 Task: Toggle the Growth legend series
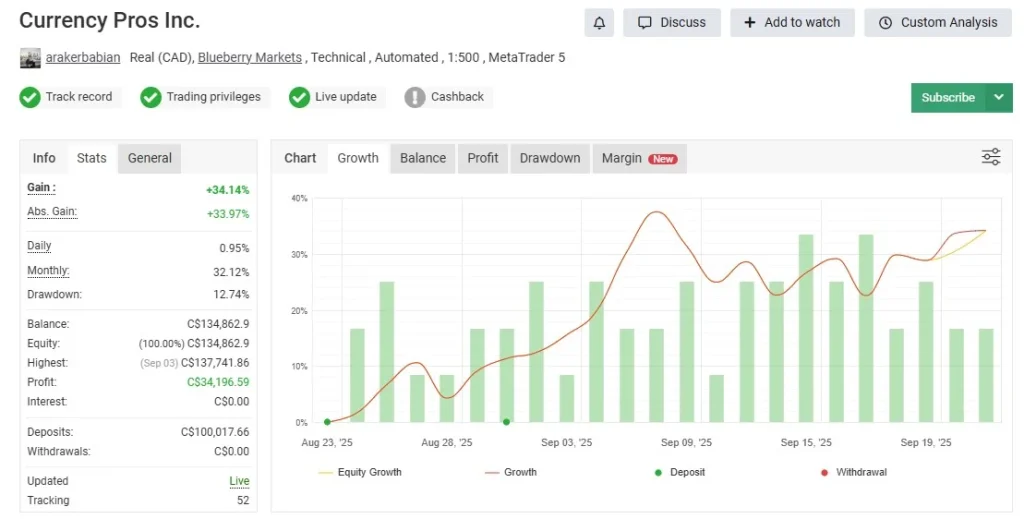coord(510,472)
